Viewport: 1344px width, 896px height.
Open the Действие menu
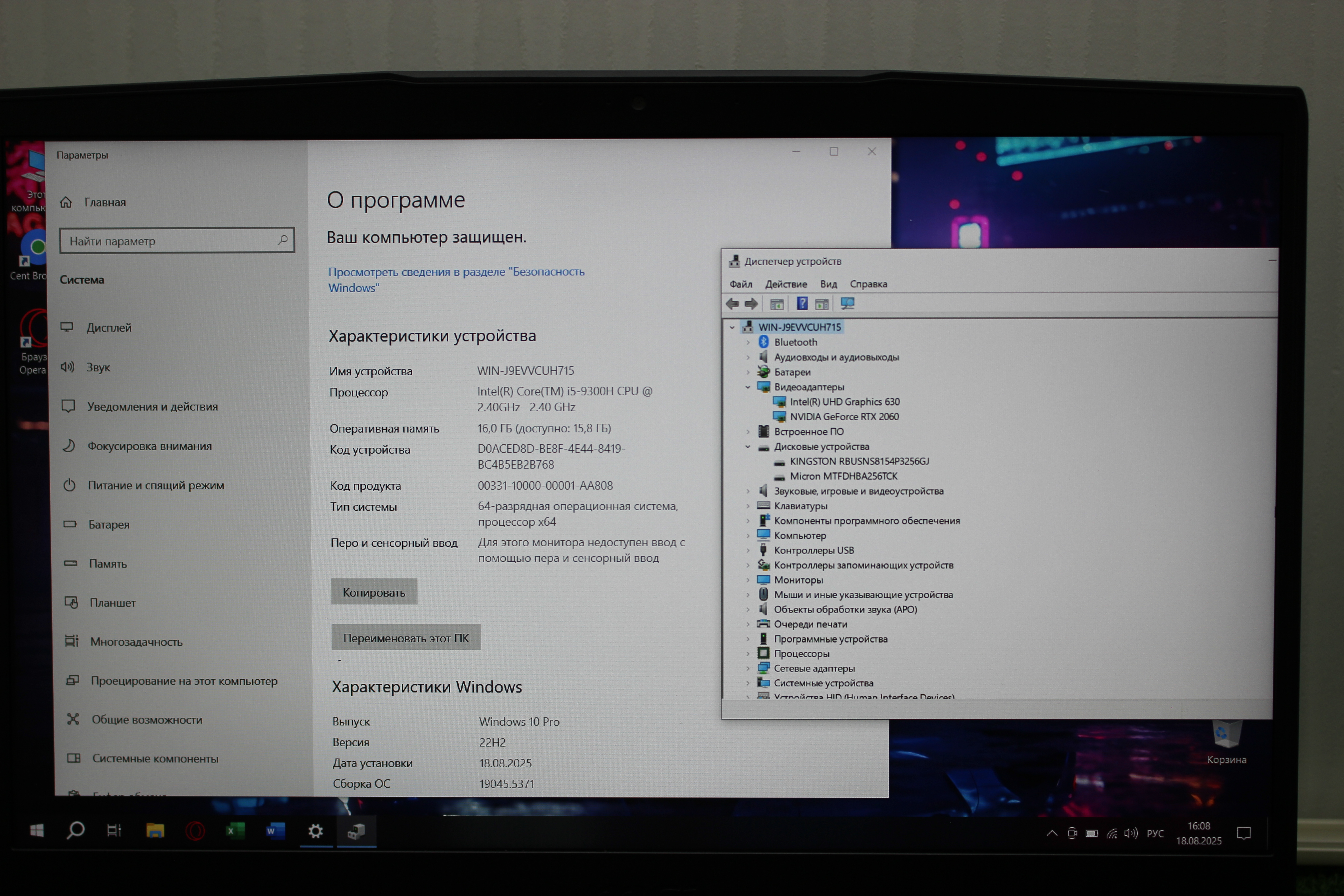(786, 284)
